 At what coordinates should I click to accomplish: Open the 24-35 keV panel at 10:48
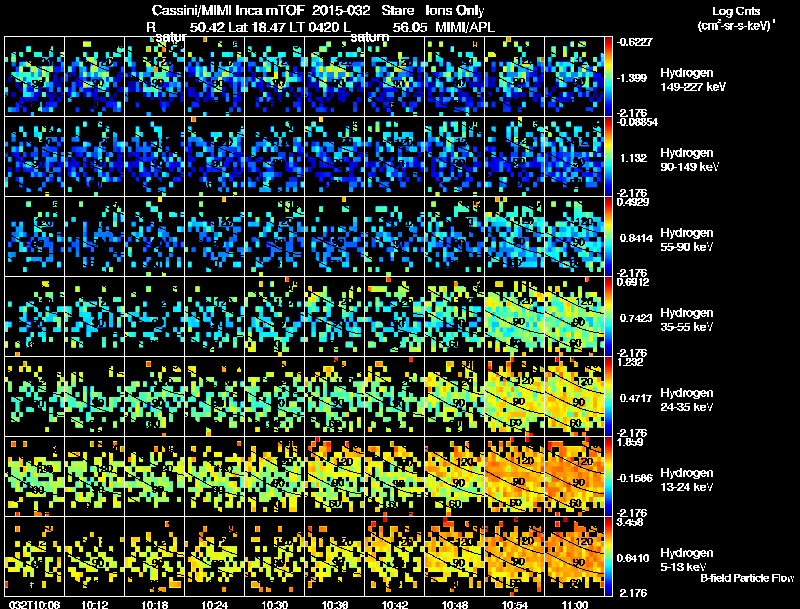(x=455, y=396)
